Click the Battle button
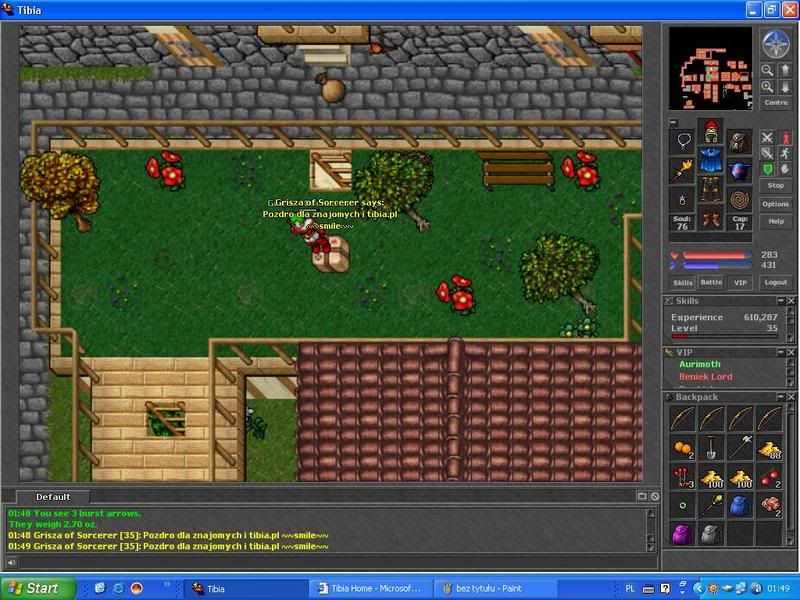800x600 pixels. [x=711, y=282]
